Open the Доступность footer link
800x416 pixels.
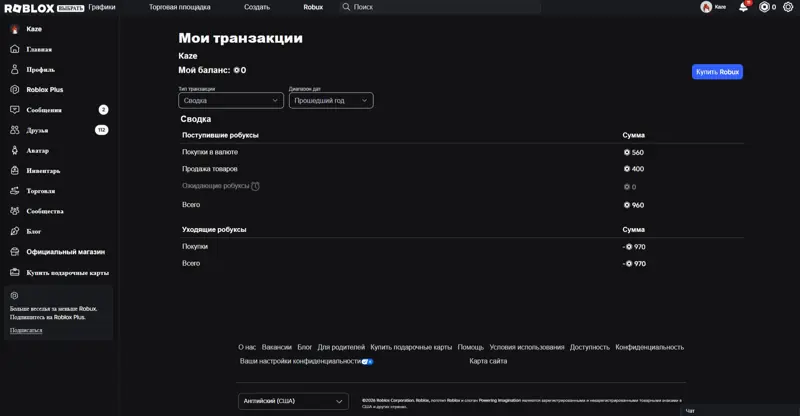[x=590, y=347]
